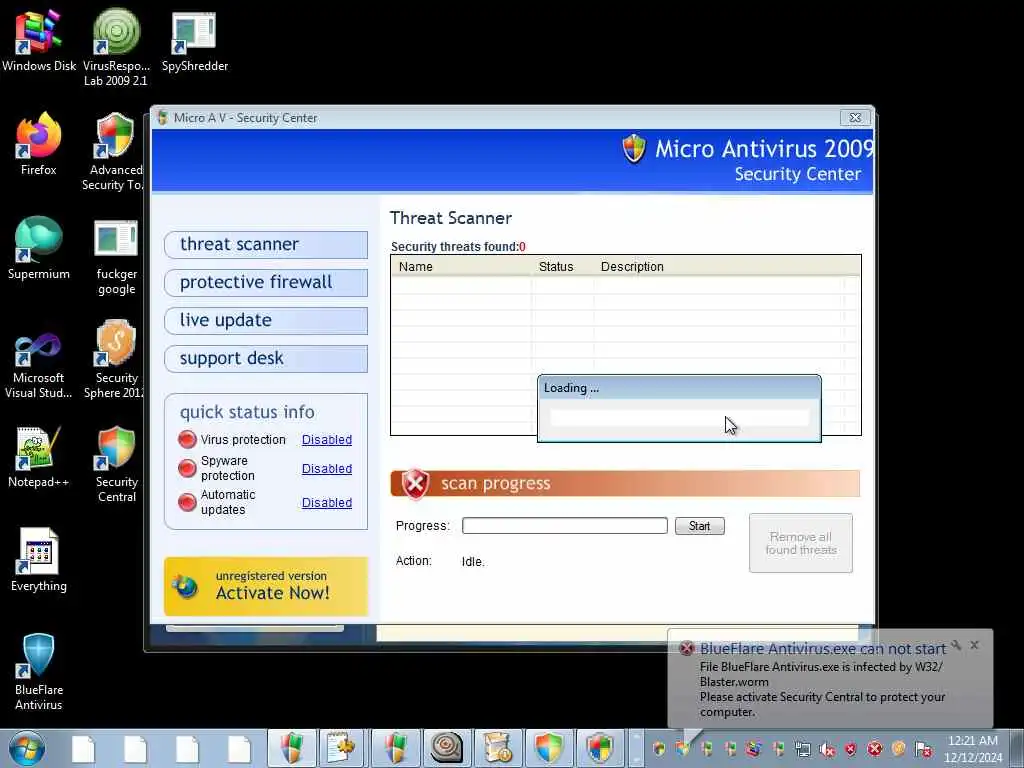Open the box-with-clock taskbar item
The width and height of the screenshot is (1024, 768).
click(498, 748)
